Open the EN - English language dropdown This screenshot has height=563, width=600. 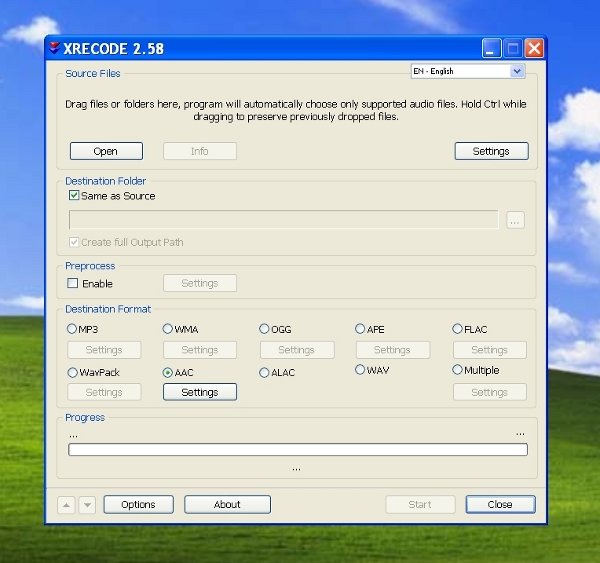point(468,71)
